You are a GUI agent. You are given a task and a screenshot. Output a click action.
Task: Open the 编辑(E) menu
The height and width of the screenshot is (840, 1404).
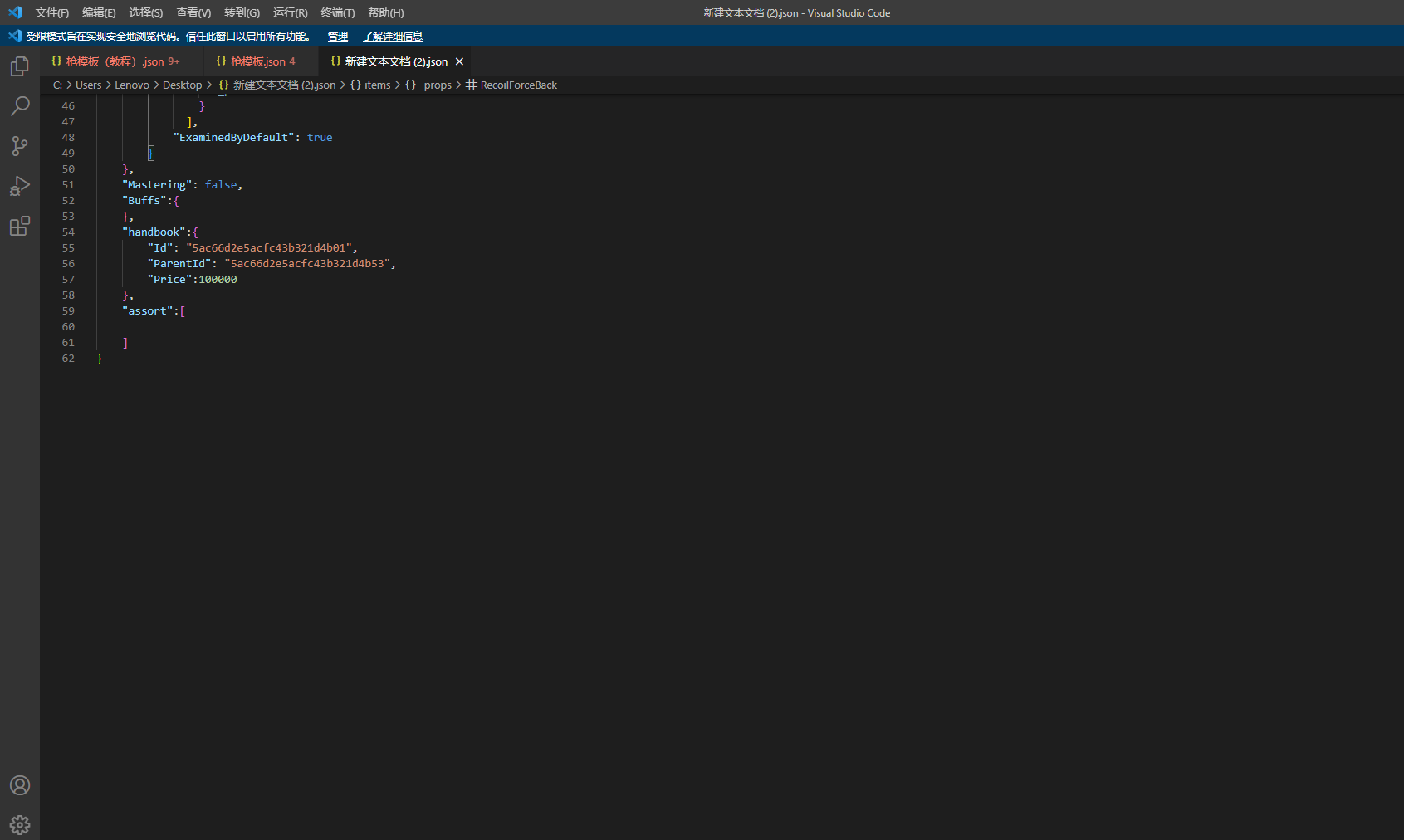tap(99, 12)
